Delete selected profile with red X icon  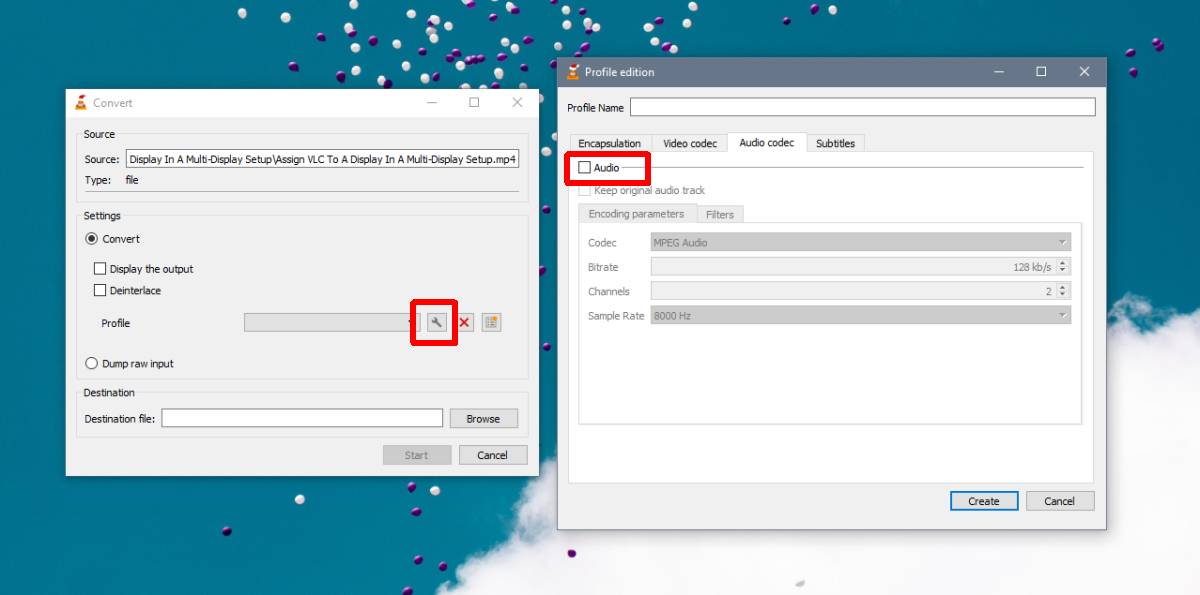tap(464, 322)
